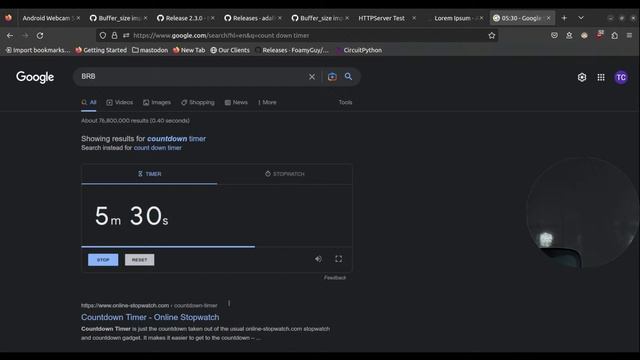Viewport: 640px width, 360px height.
Task: Click the timer progress bar
Action: click(217, 247)
